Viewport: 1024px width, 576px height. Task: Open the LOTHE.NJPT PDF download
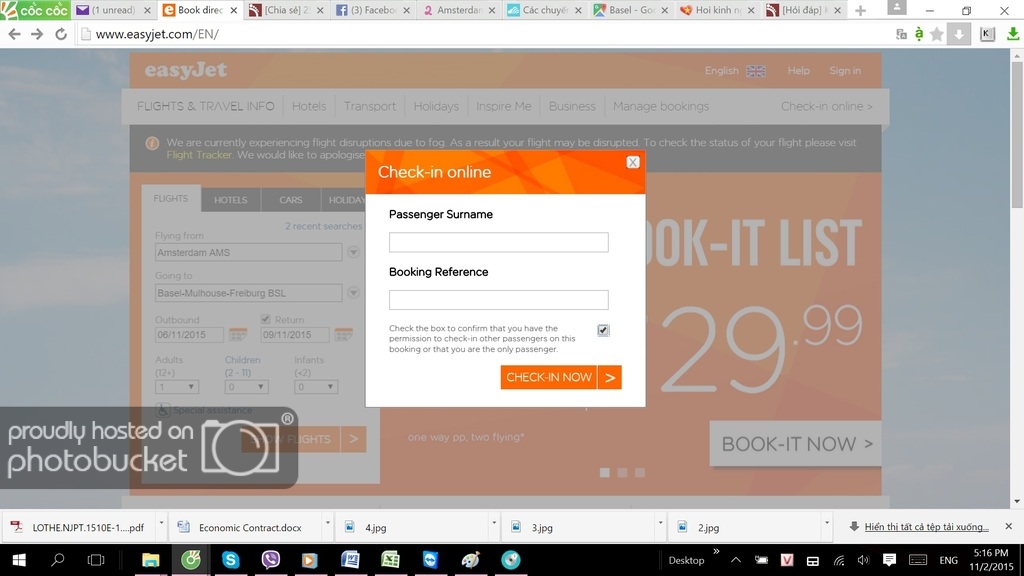(80, 527)
